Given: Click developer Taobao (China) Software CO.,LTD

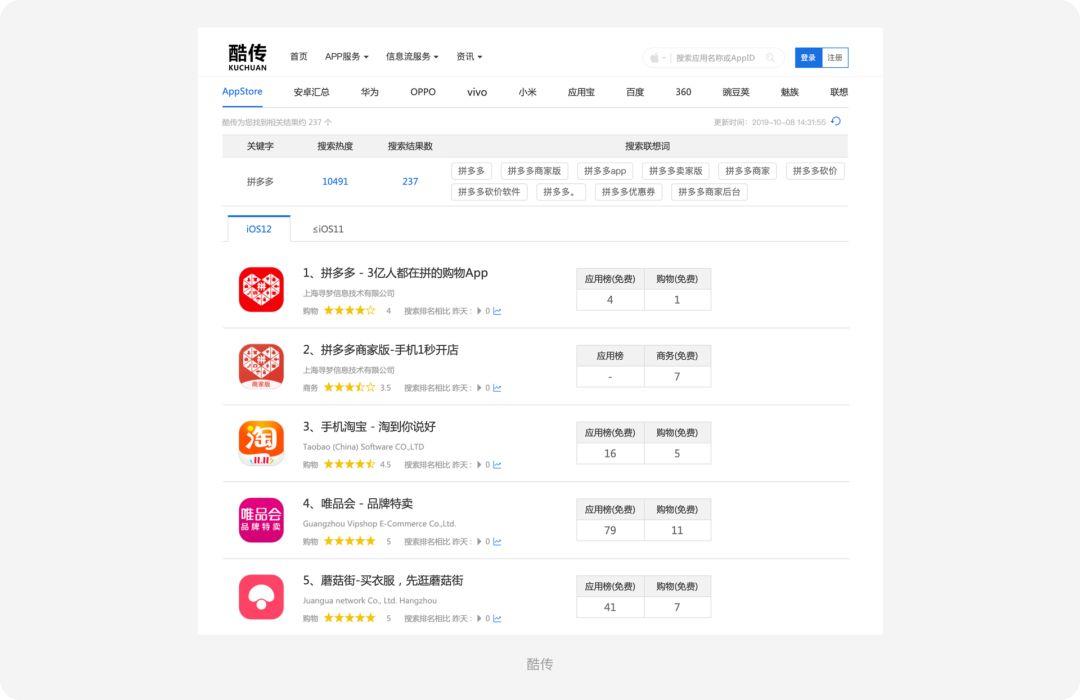Looking at the screenshot, I should click(x=364, y=447).
